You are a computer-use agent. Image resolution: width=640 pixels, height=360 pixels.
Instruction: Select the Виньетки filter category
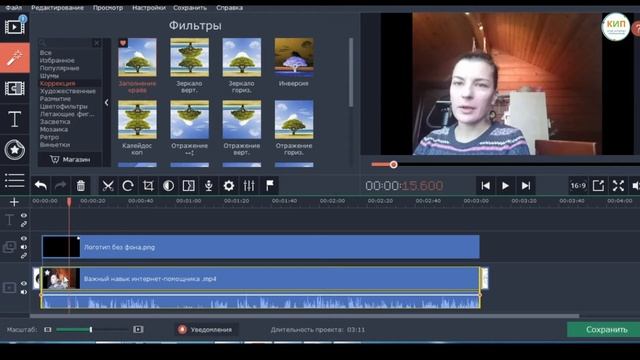55,145
